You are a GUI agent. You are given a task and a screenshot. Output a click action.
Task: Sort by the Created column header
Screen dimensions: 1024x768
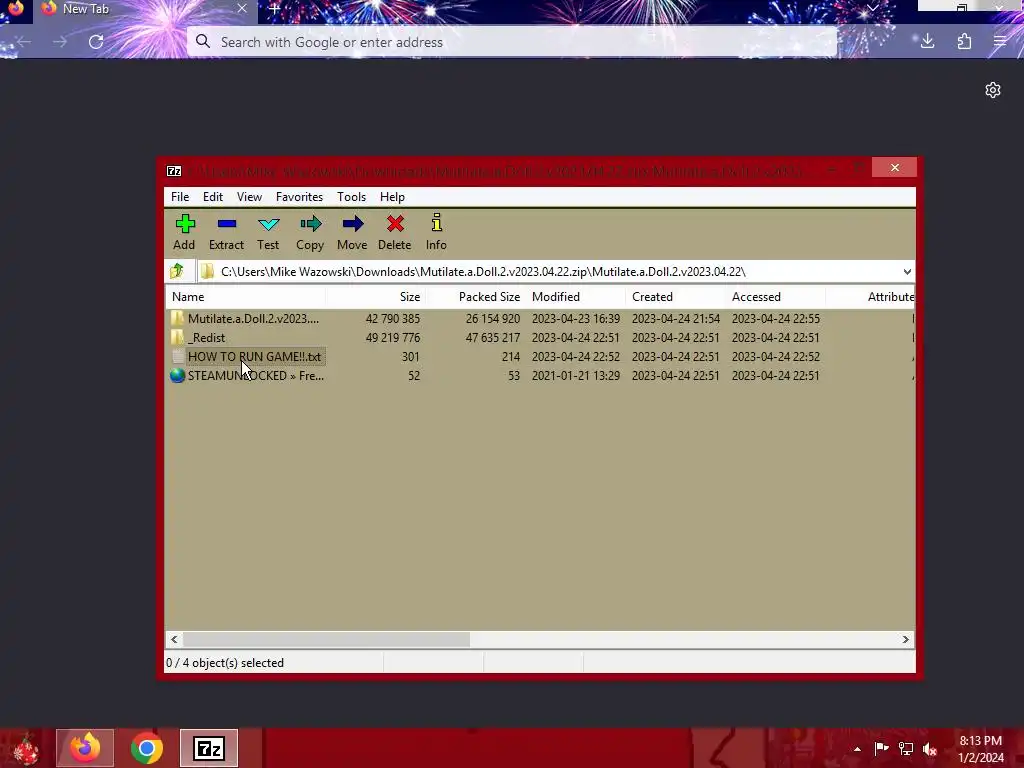tap(676, 296)
